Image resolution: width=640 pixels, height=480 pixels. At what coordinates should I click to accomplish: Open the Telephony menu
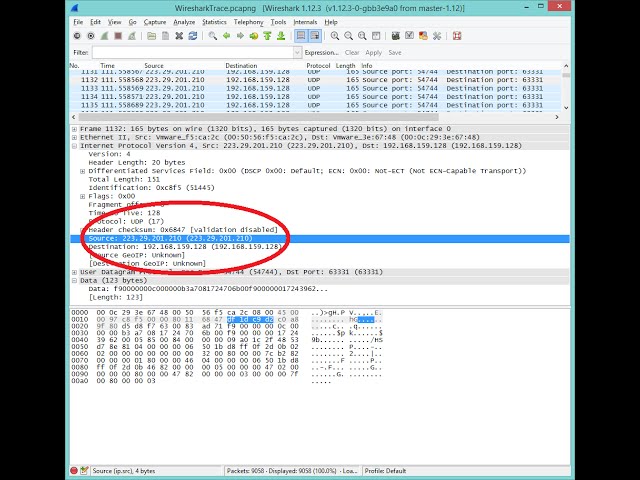pyautogui.click(x=249, y=22)
